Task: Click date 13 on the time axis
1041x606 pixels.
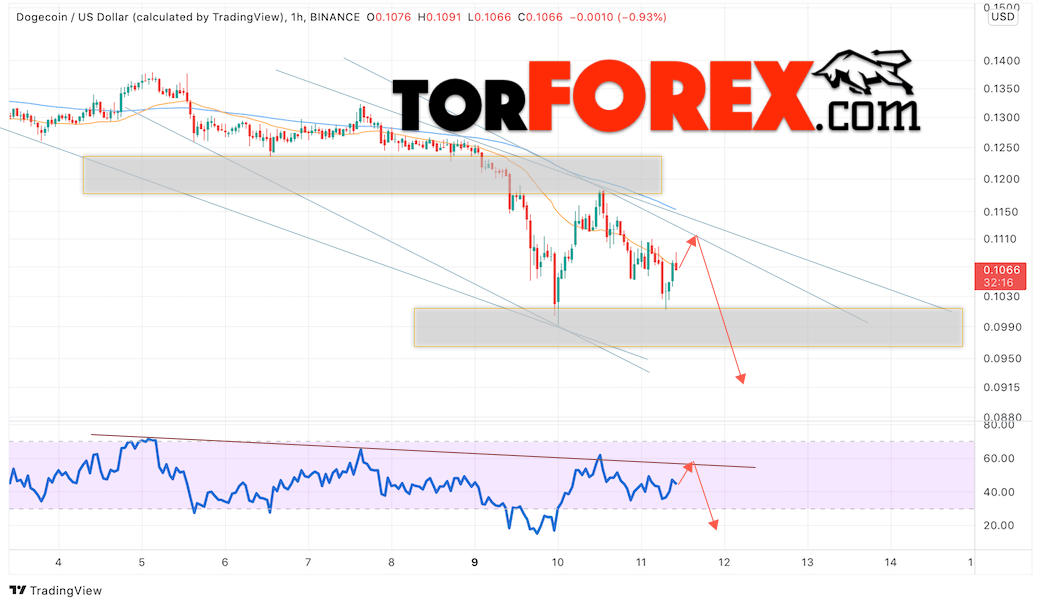Action: 807,562
